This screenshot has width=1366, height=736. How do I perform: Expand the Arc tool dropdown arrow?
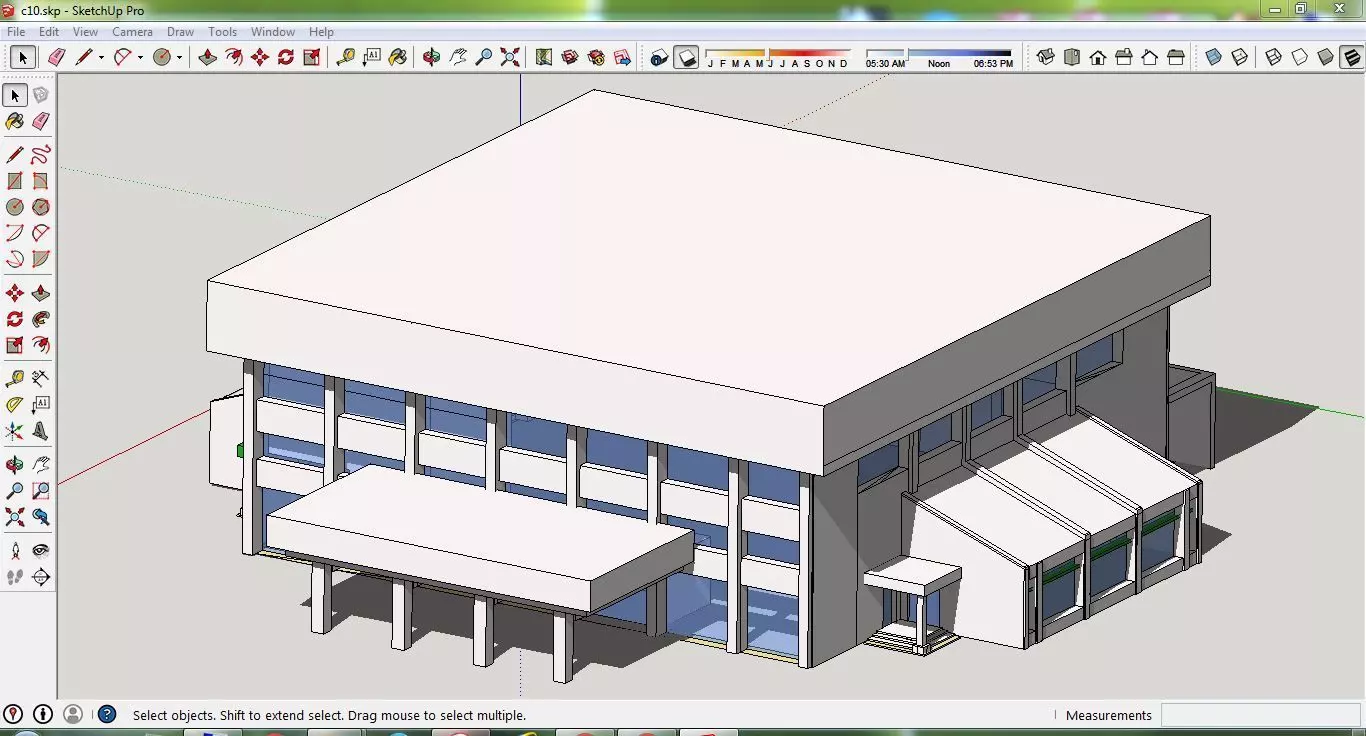coord(140,58)
